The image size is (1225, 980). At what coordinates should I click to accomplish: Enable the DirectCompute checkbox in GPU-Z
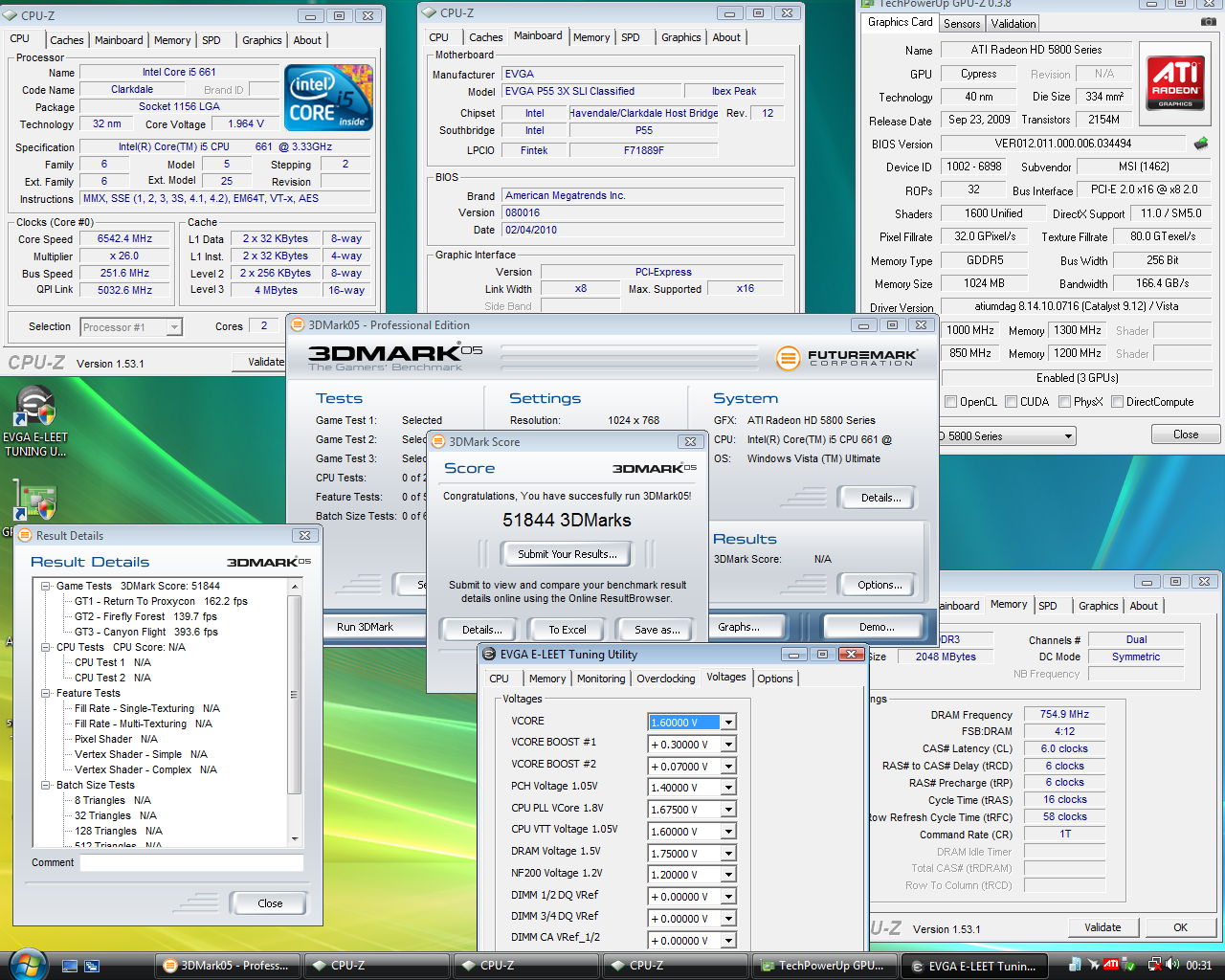coord(1117,402)
